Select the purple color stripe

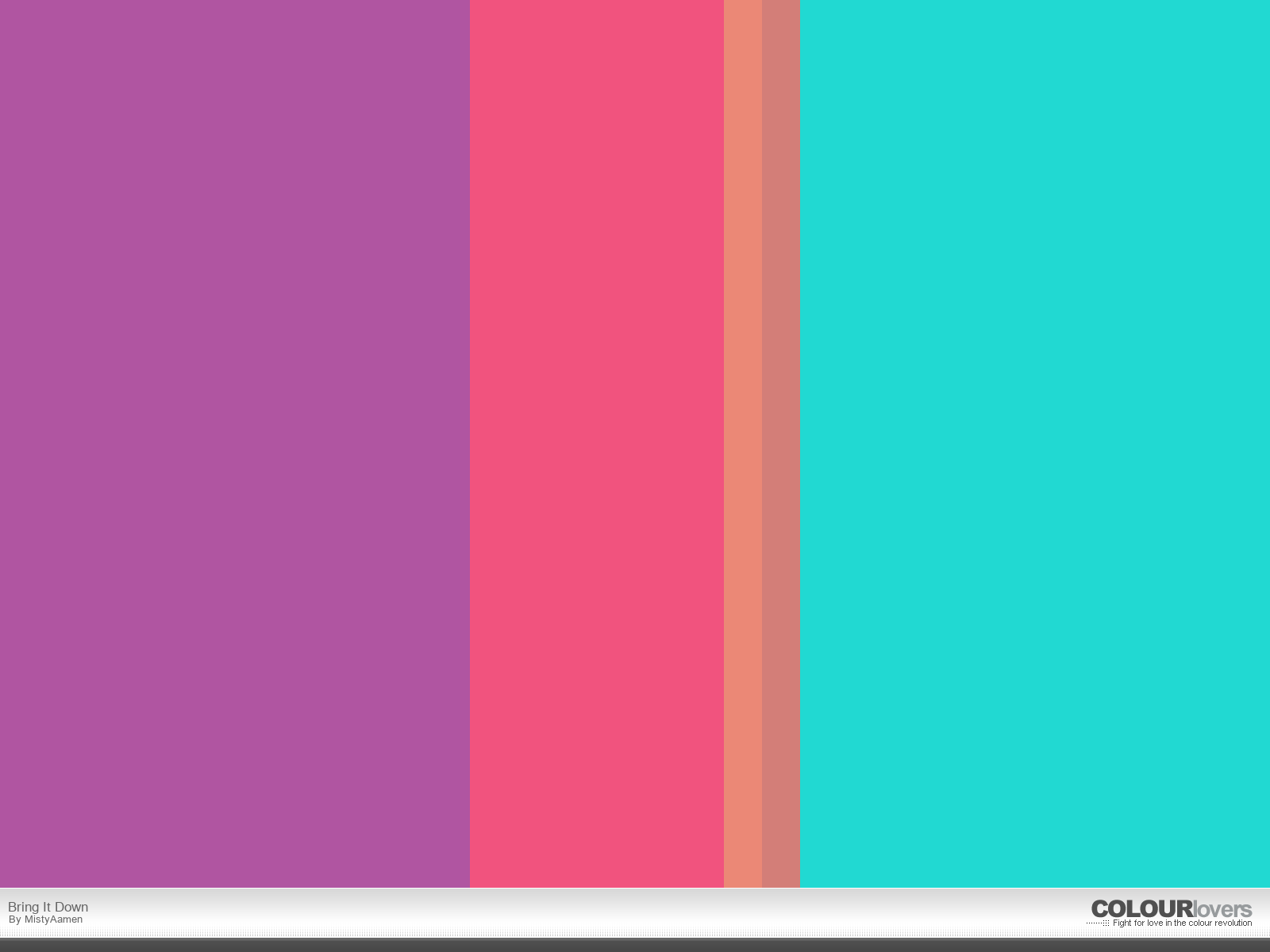[x=234, y=444]
